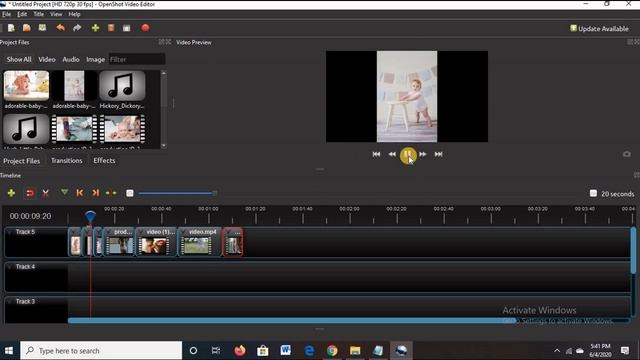The height and width of the screenshot is (360, 640).
Task: Click the pause playback button
Action: [408, 155]
